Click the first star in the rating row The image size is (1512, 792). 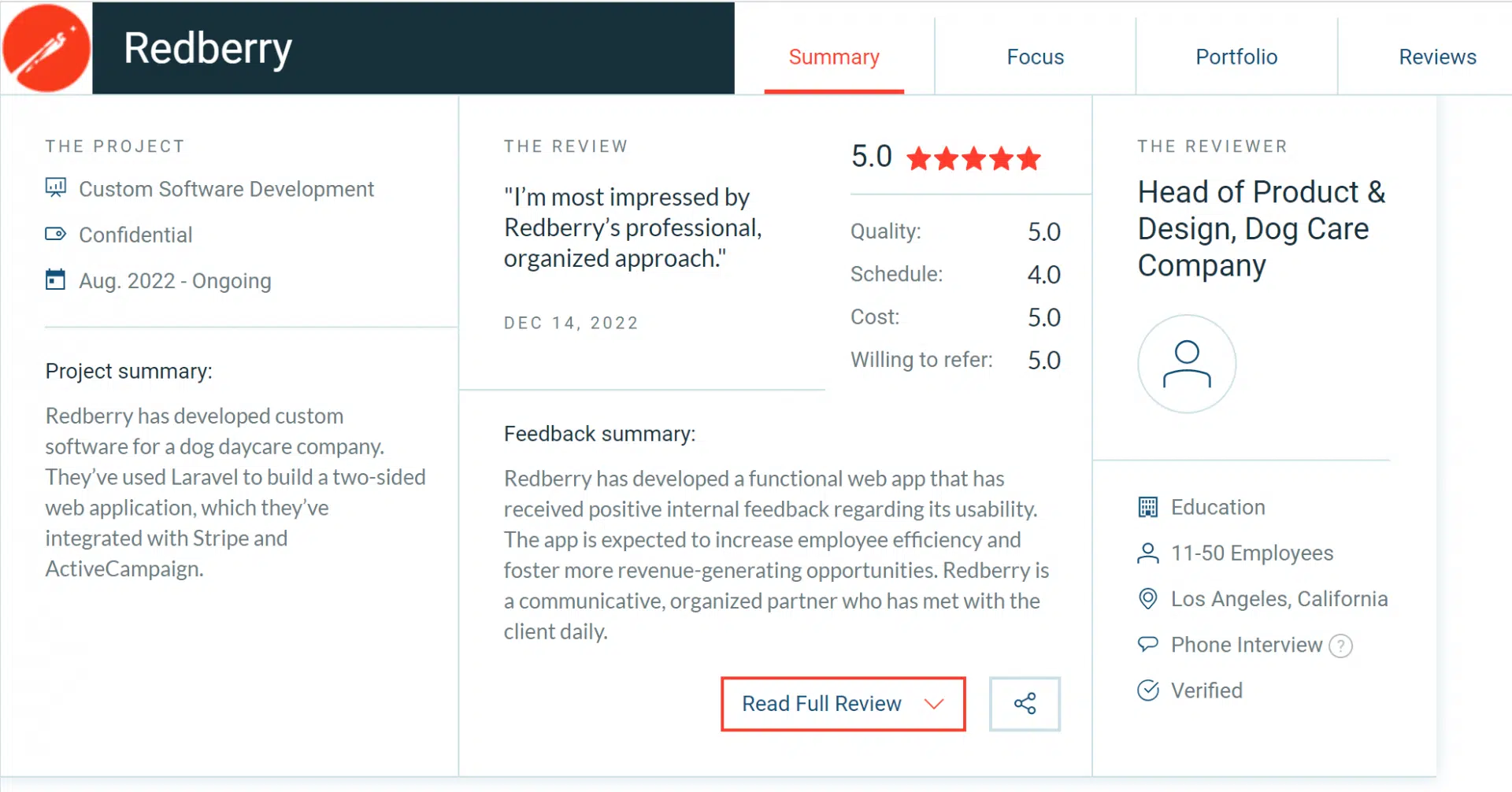(x=918, y=158)
